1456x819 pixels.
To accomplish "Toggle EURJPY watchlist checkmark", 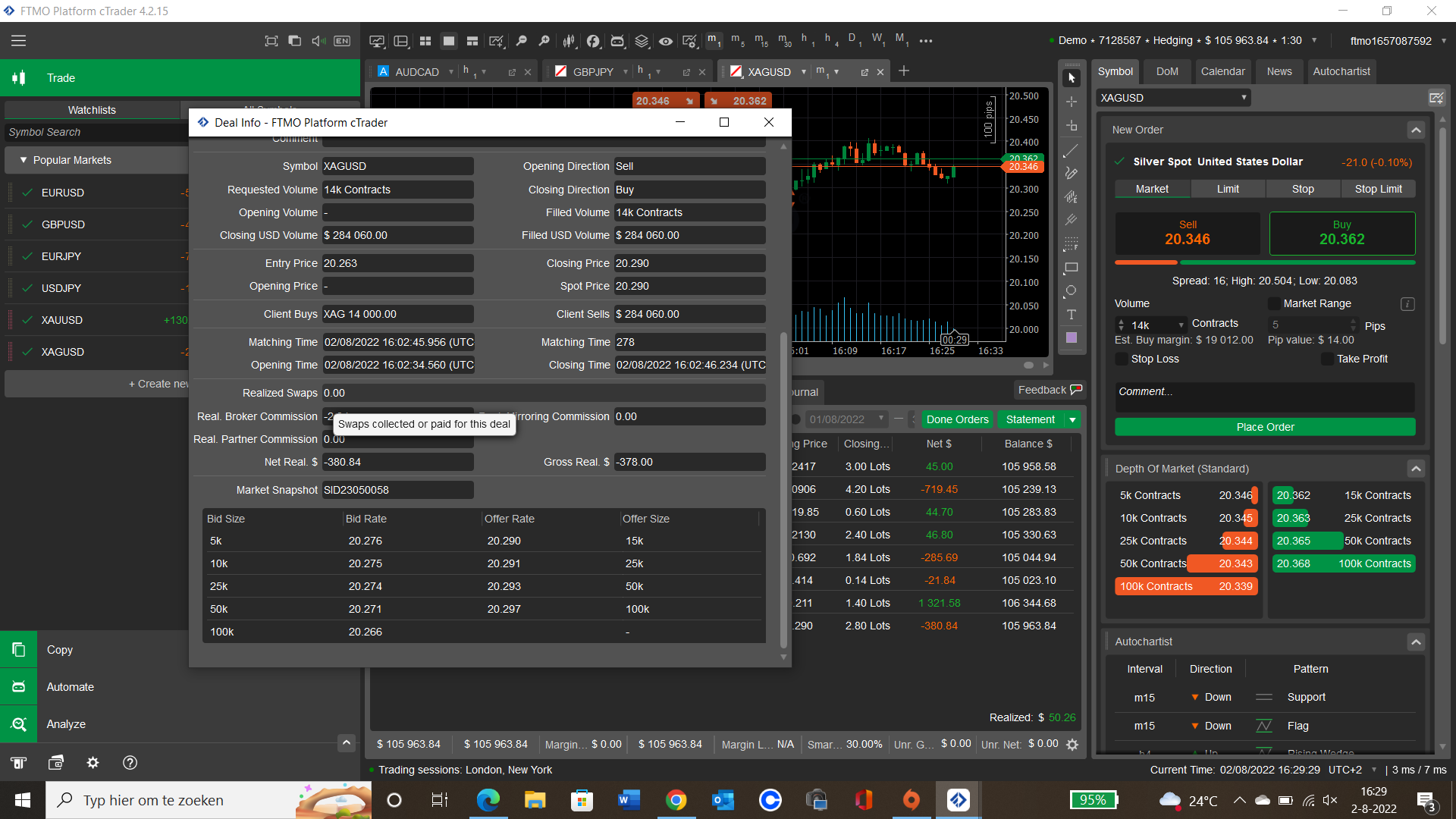I will [x=27, y=256].
